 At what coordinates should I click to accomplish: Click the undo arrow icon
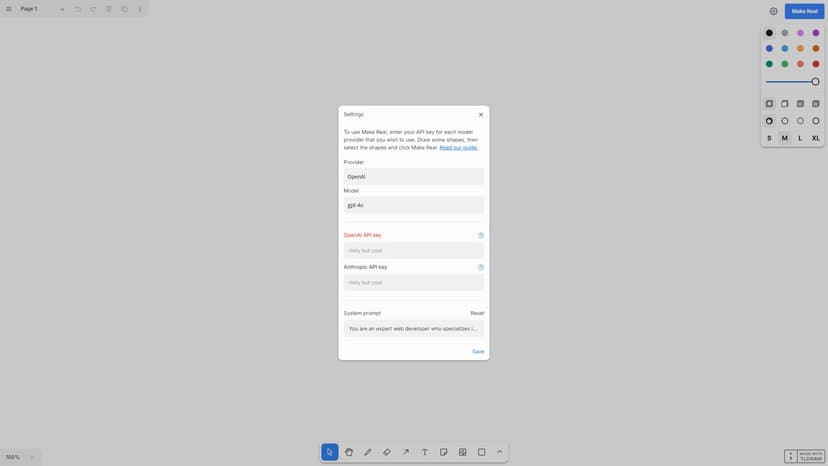pos(78,9)
